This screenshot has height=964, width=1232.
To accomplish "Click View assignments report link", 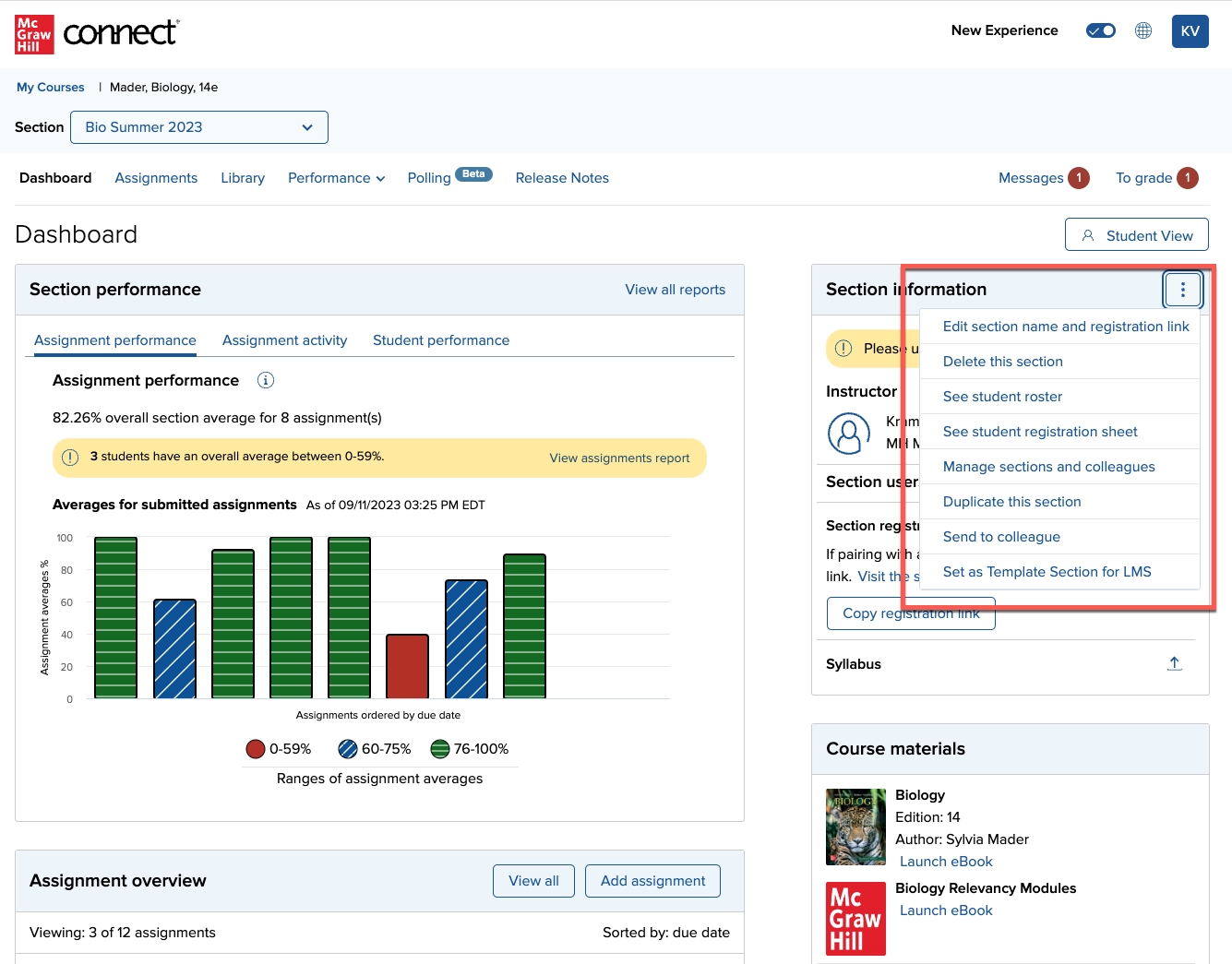I will pyautogui.click(x=619, y=458).
